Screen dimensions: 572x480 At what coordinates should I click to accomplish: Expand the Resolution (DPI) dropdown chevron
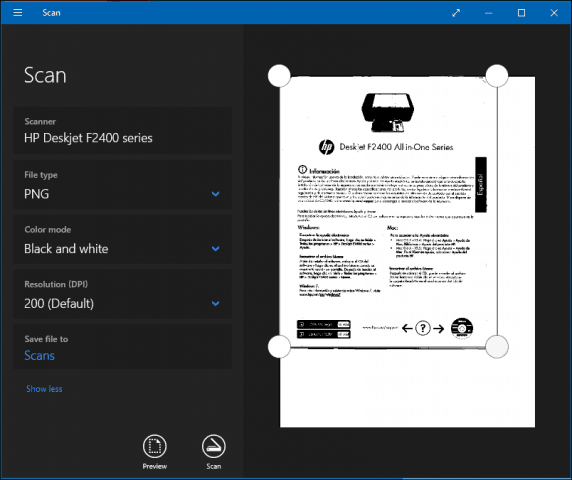pos(216,303)
